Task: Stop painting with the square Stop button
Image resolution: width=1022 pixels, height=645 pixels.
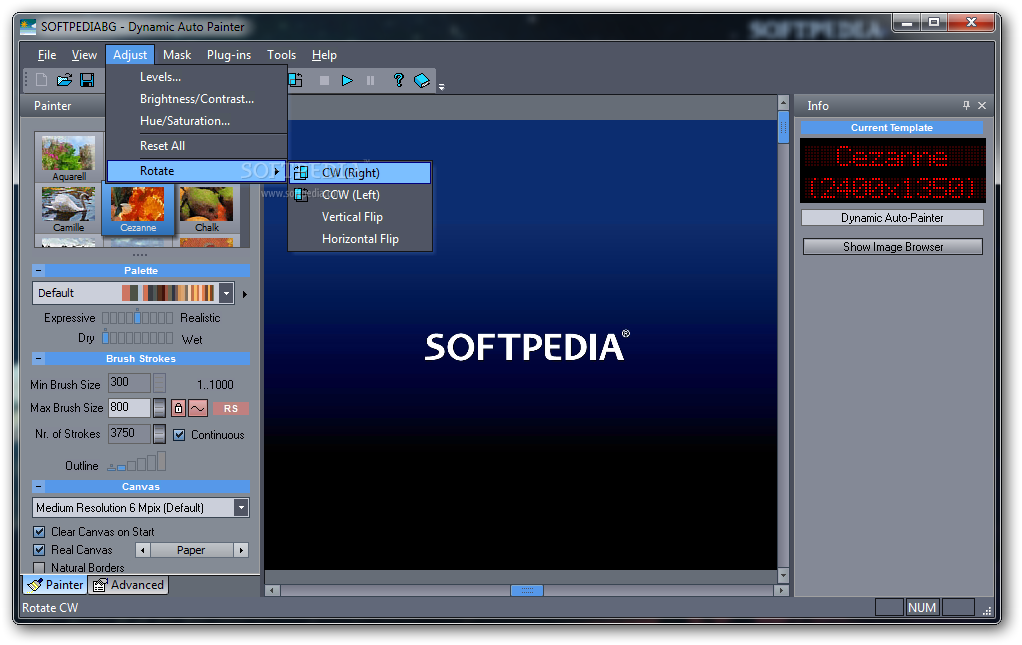Action: point(324,81)
